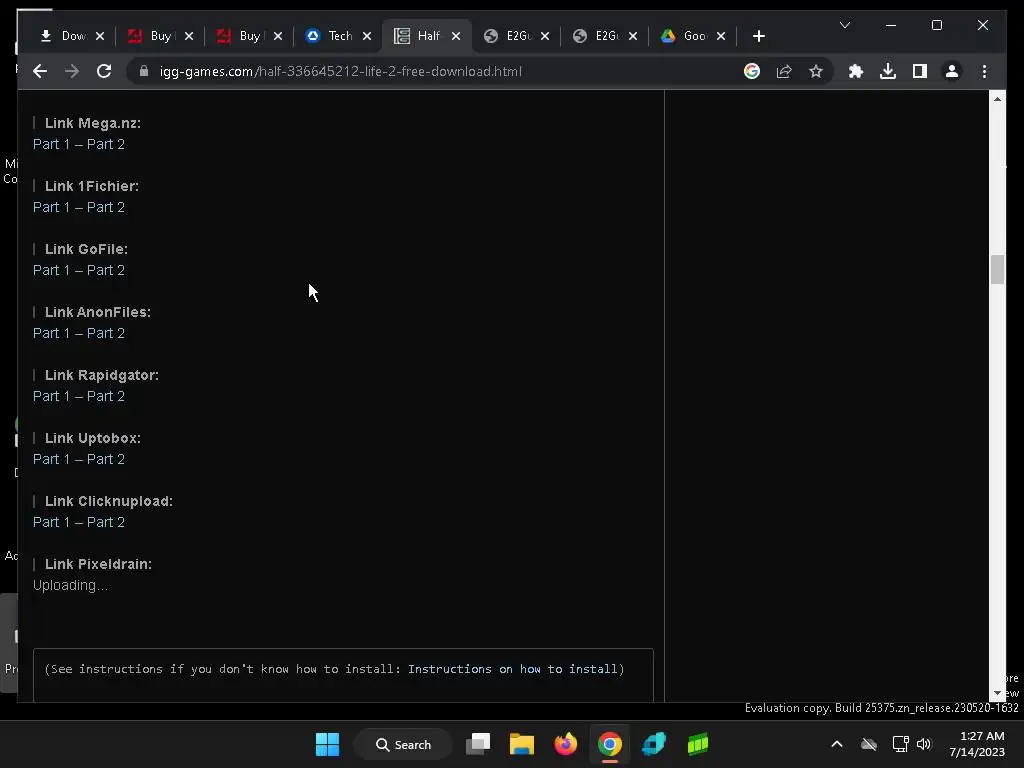The height and width of the screenshot is (768, 1024).
Task: Open 1Fichier Part 2 link
Action: tap(106, 207)
